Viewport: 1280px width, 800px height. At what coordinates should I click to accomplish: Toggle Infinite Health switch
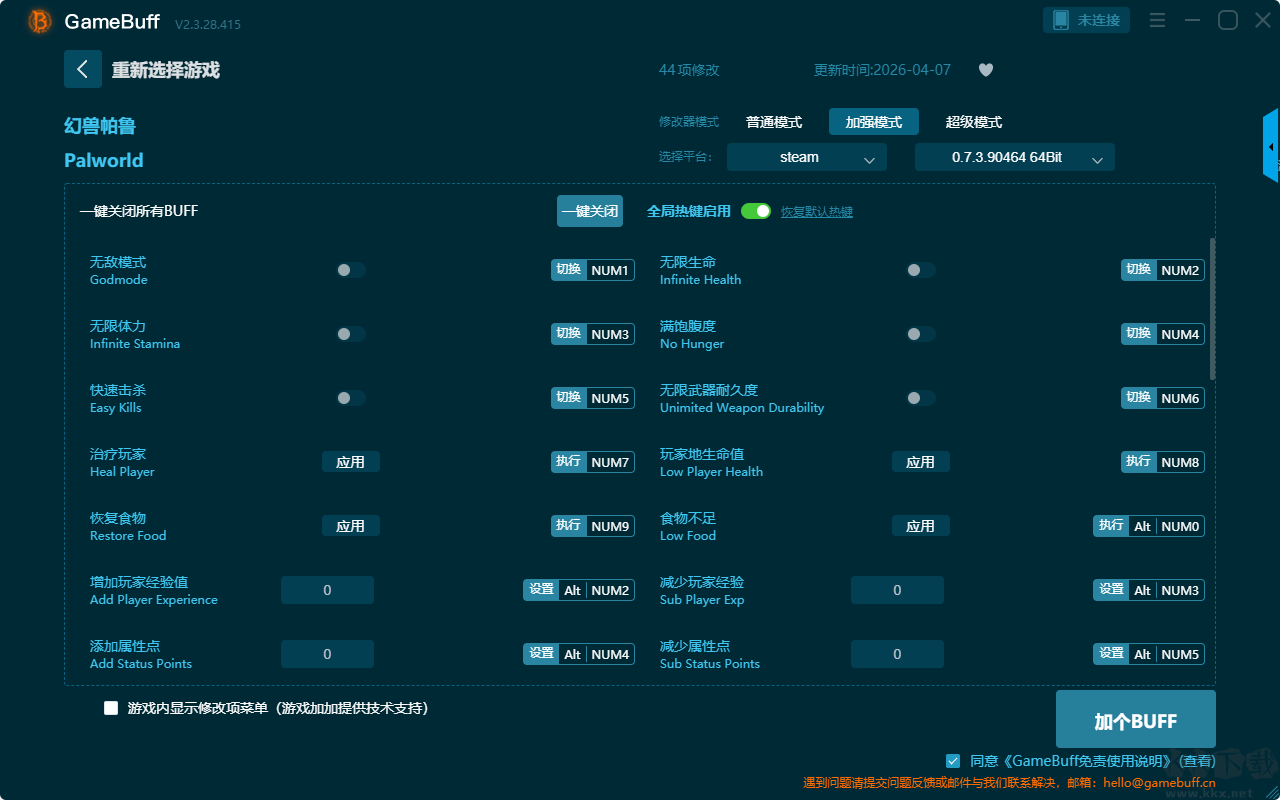coord(921,270)
